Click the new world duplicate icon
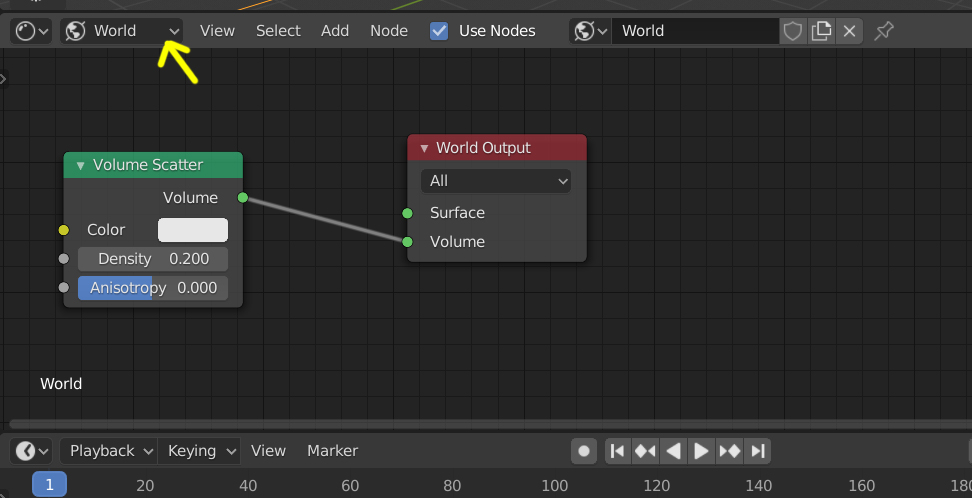 [x=821, y=31]
